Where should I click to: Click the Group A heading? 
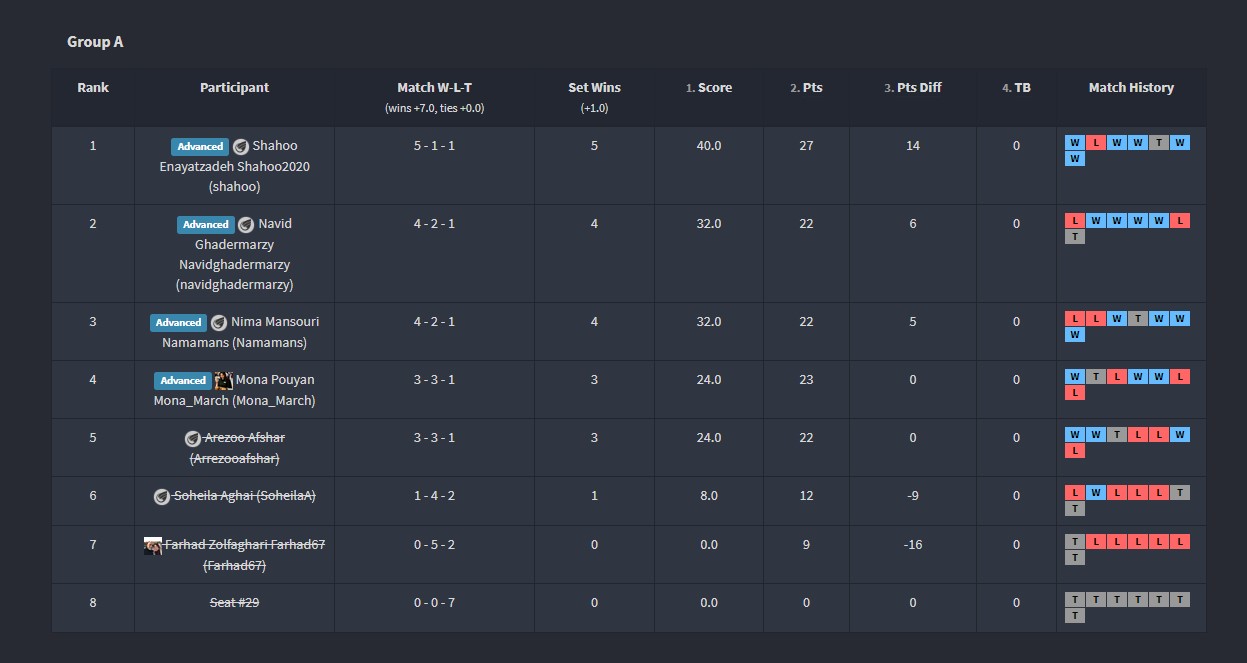click(x=95, y=42)
